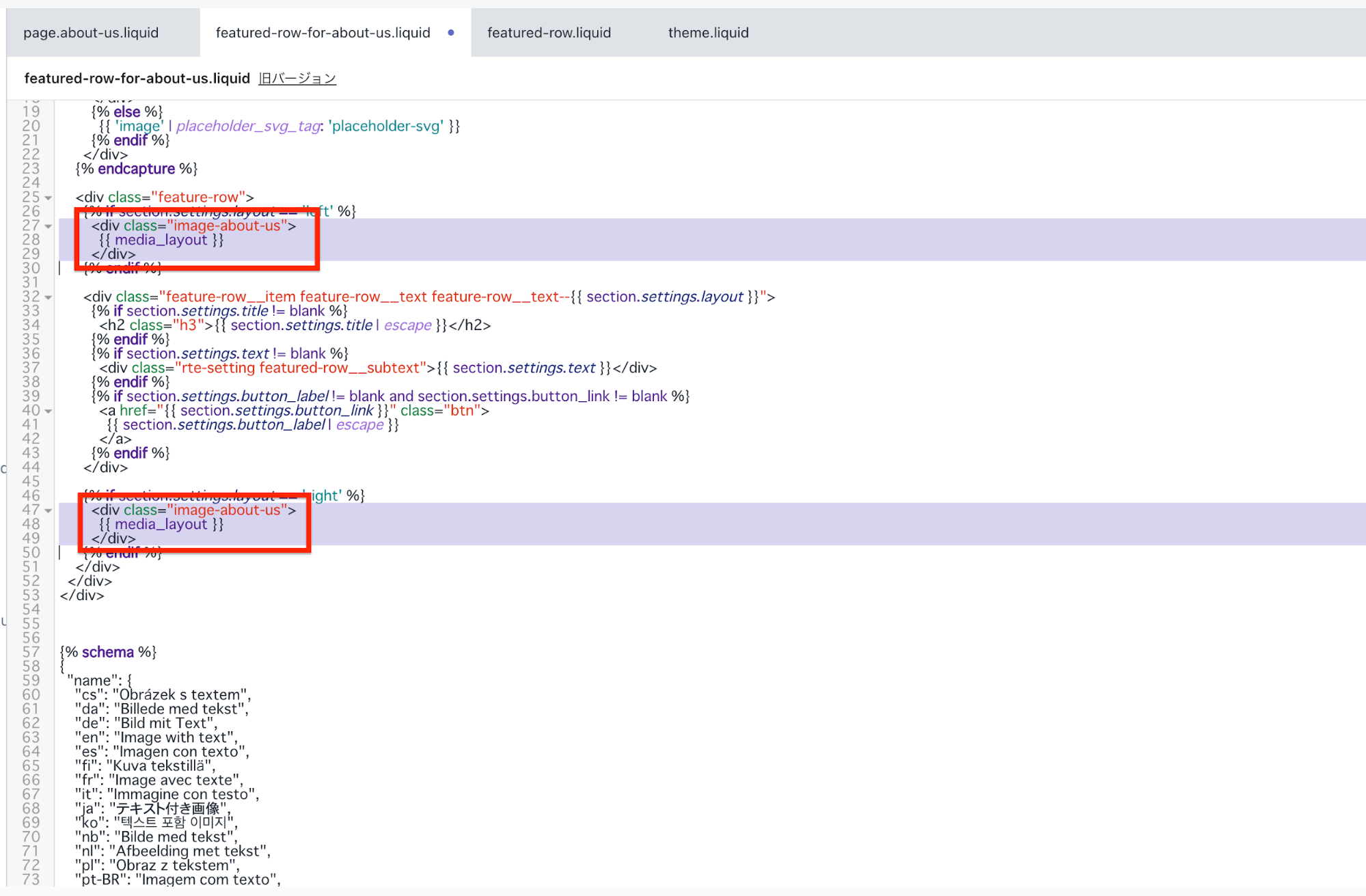
Task: Click the image-about-us class on line 27
Action: 227,226
